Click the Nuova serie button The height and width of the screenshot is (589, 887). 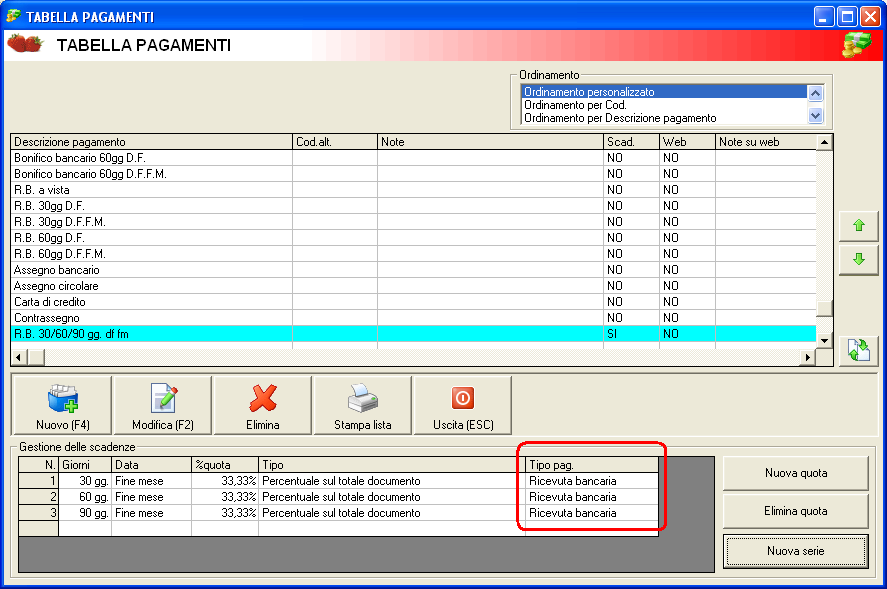click(x=795, y=551)
